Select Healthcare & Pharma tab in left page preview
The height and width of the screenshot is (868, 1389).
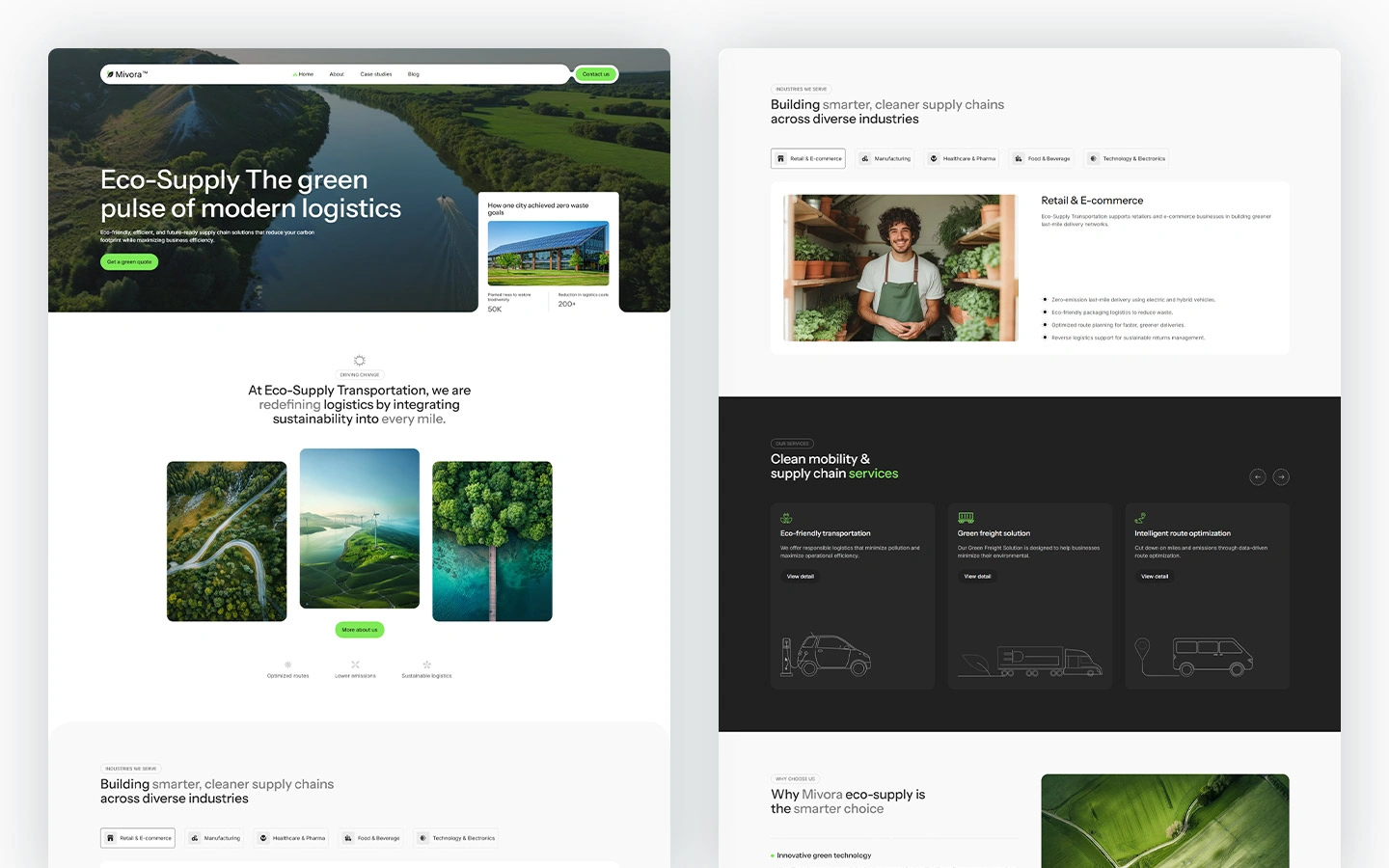[x=291, y=838]
